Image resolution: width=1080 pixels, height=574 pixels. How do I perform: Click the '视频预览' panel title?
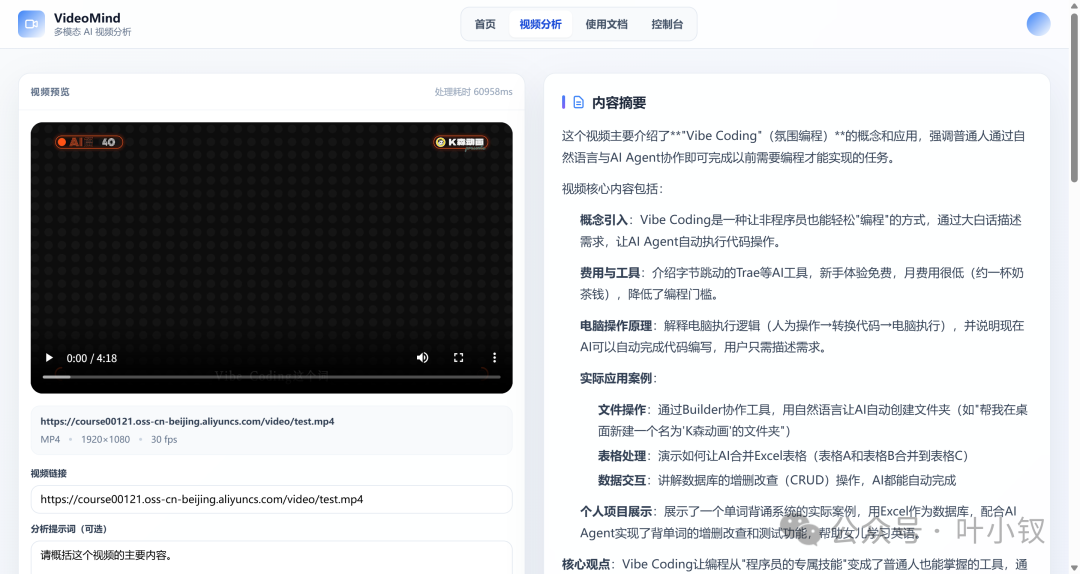click(50, 92)
